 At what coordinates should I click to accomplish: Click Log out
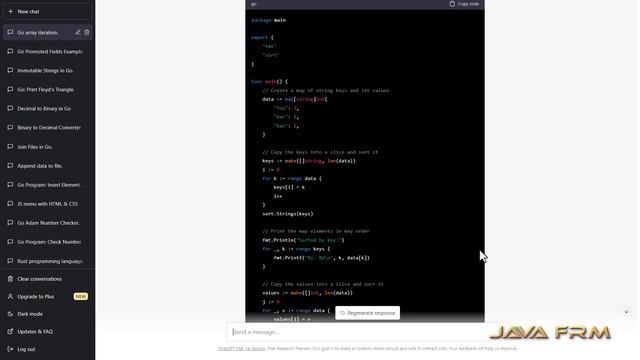pos(47,349)
